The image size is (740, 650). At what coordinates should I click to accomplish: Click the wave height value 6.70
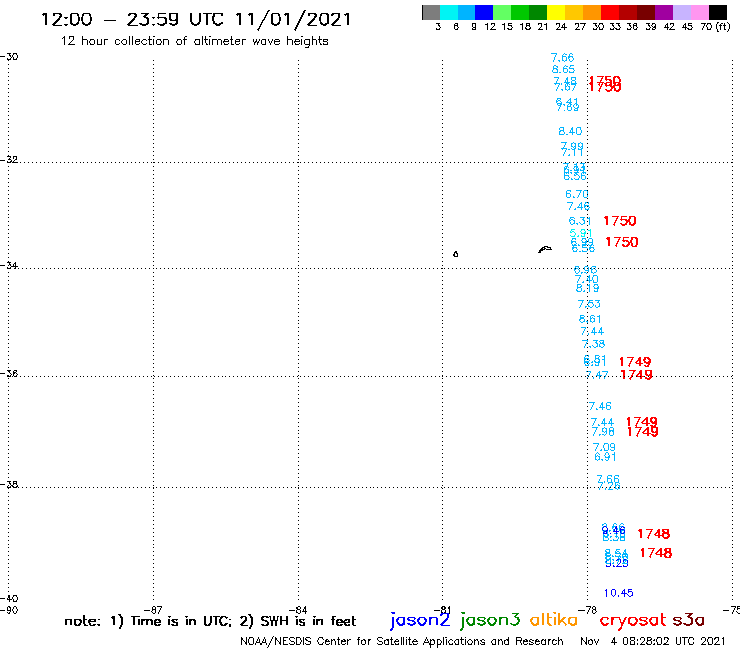click(577, 194)
